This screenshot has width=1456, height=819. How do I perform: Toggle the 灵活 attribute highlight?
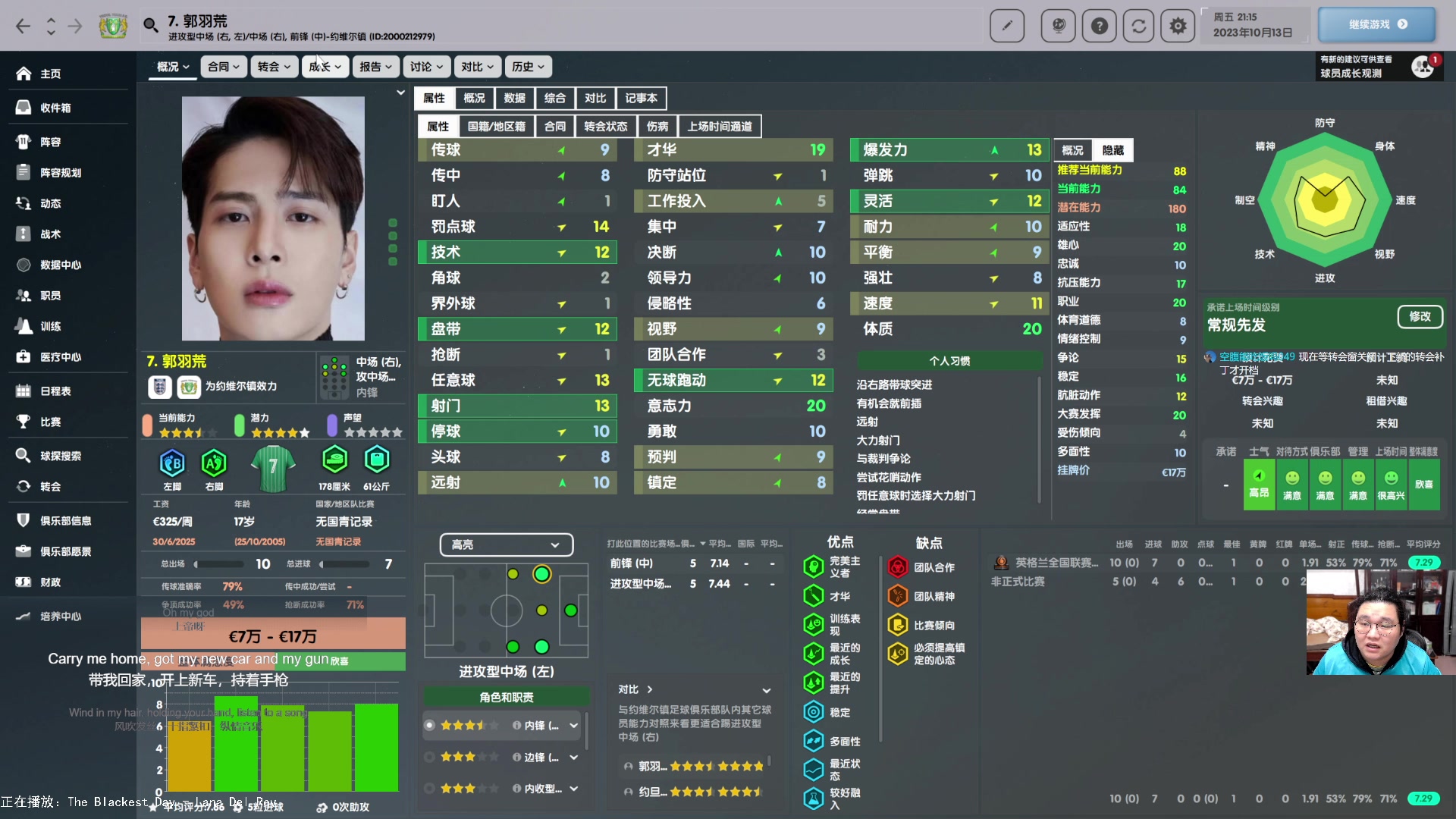click(949, 201)
